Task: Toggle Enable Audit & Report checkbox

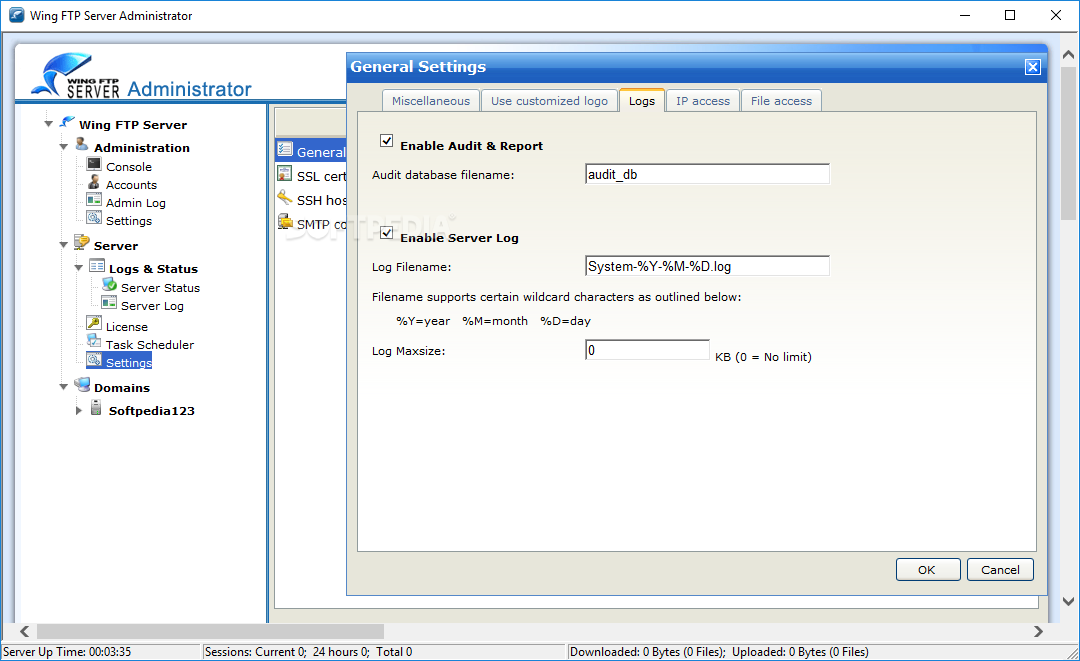Action: [386, 141]
